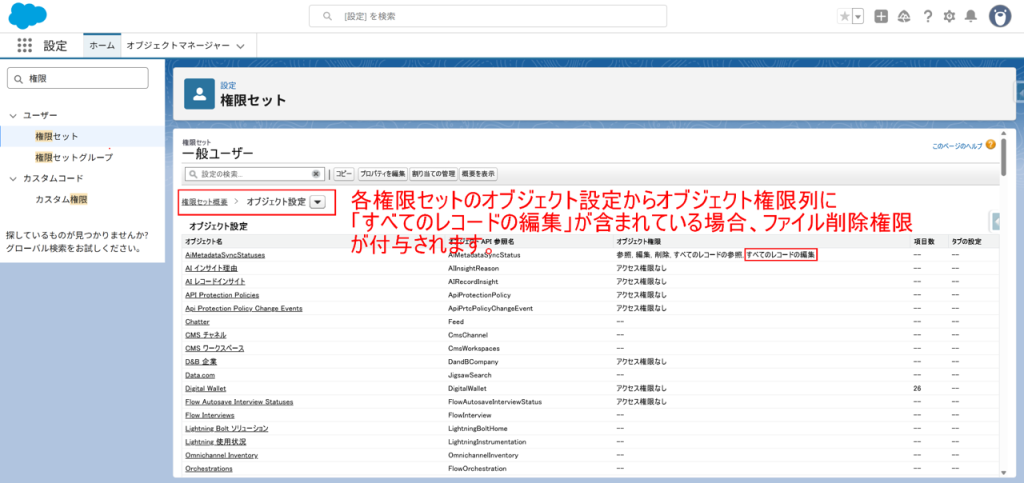Select 権限セットグループ in the sidebar

[74, 157]
